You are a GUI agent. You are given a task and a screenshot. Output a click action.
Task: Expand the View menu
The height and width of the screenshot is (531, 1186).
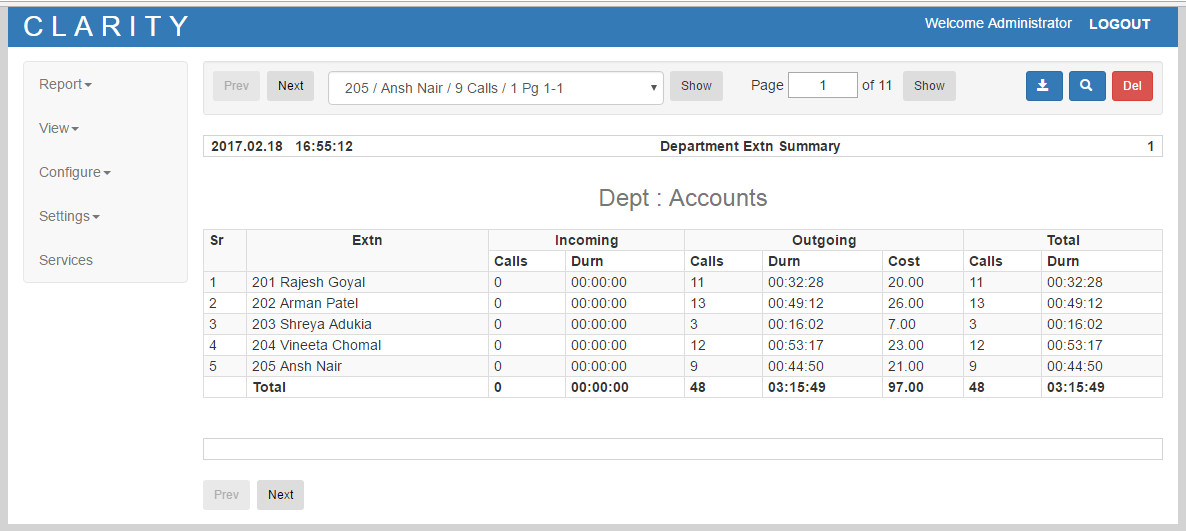58,128
